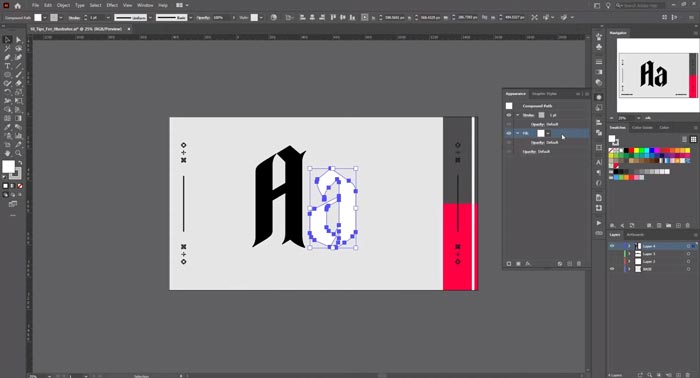
Task: Expand BASE layer contents
Action: coord(629,269)
